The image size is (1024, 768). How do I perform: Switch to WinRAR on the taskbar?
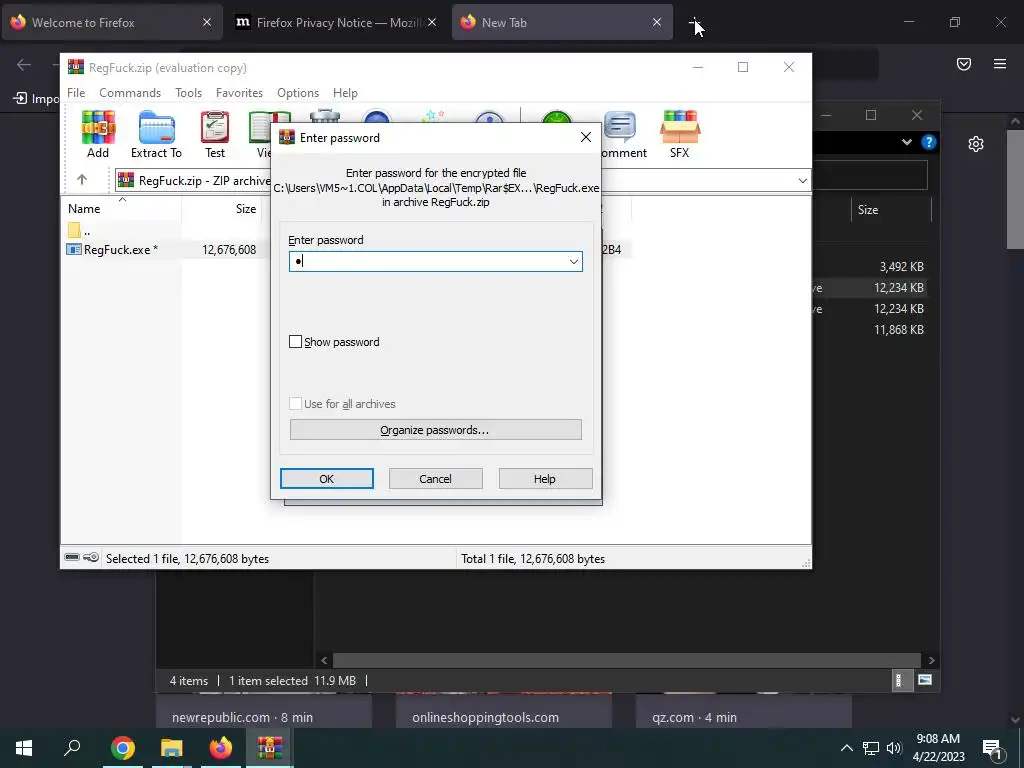point(270,748)
